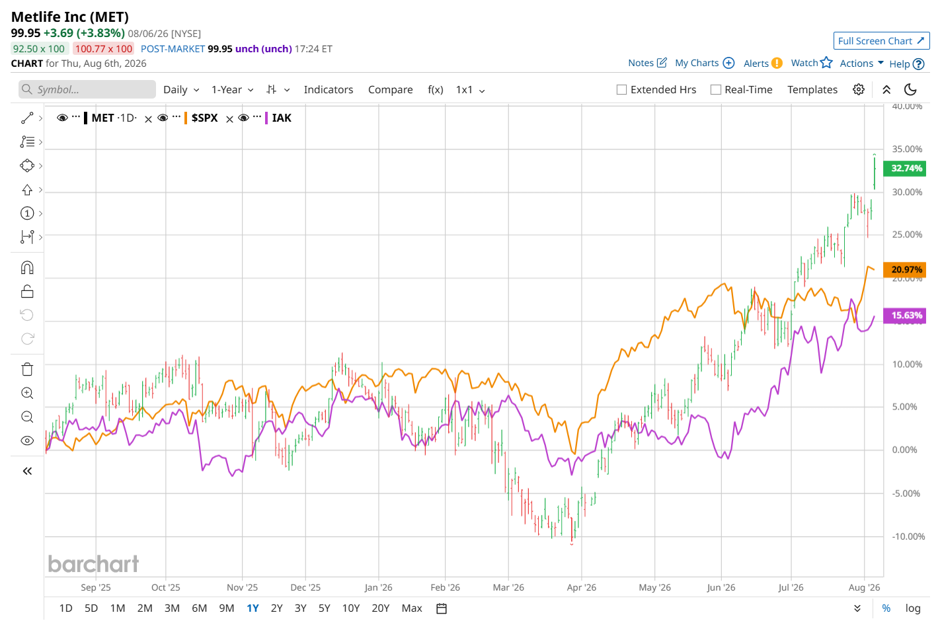The height and width of the screenshot is (623, 940).
Task: Select the 1Y time range
Action: pos(252,609)
